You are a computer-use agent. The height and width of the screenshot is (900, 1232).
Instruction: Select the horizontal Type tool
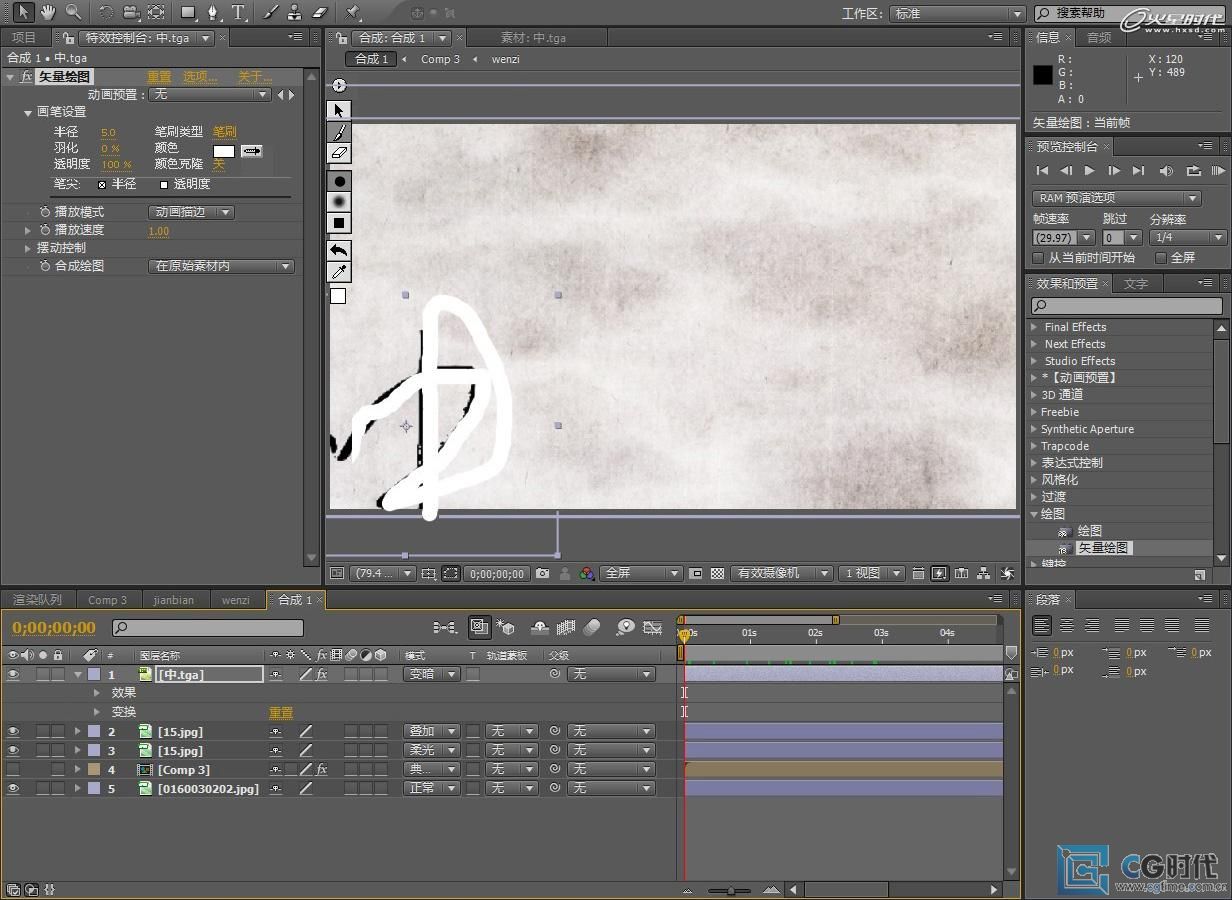tap(239, 12)
